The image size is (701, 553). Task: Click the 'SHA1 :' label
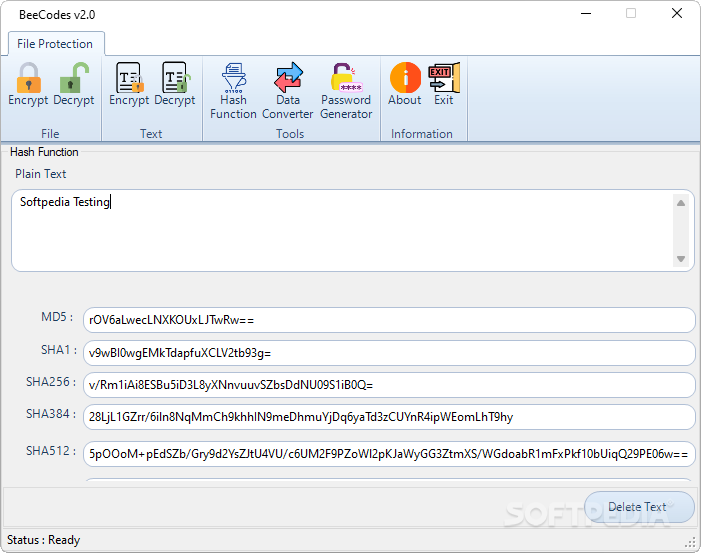[59, 350]
